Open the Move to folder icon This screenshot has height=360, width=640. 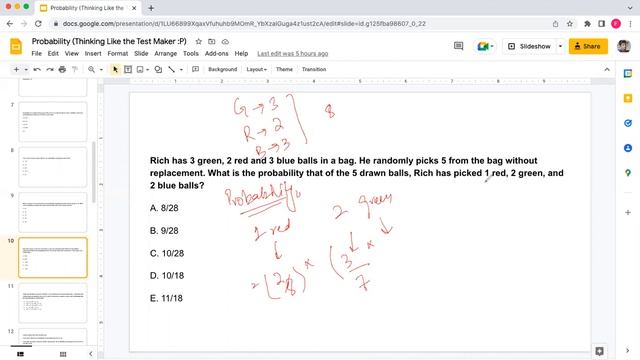click(211, 42)
